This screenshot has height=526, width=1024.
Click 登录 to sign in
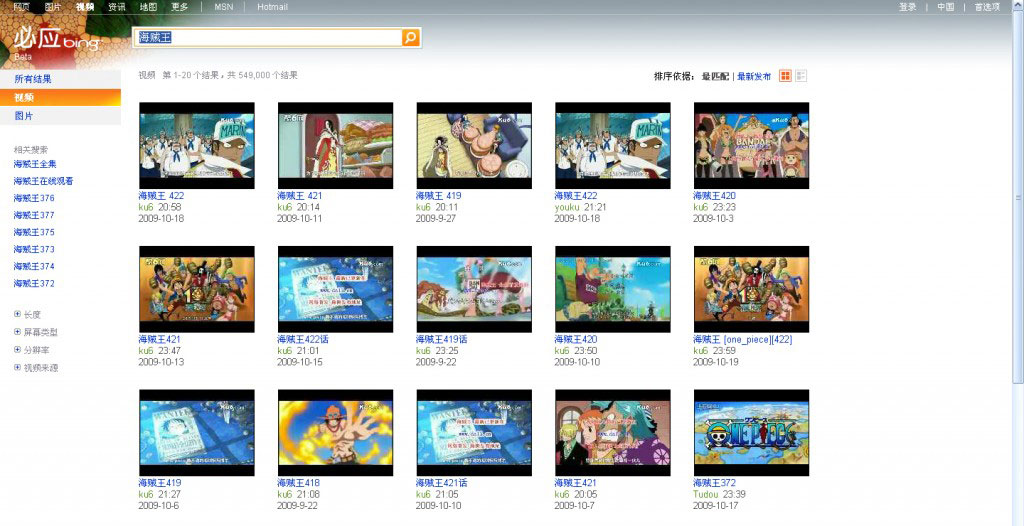tap(908, 7)
